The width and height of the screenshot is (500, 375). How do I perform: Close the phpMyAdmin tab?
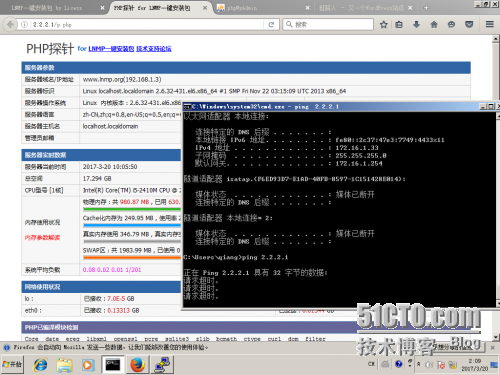(307, 8)
